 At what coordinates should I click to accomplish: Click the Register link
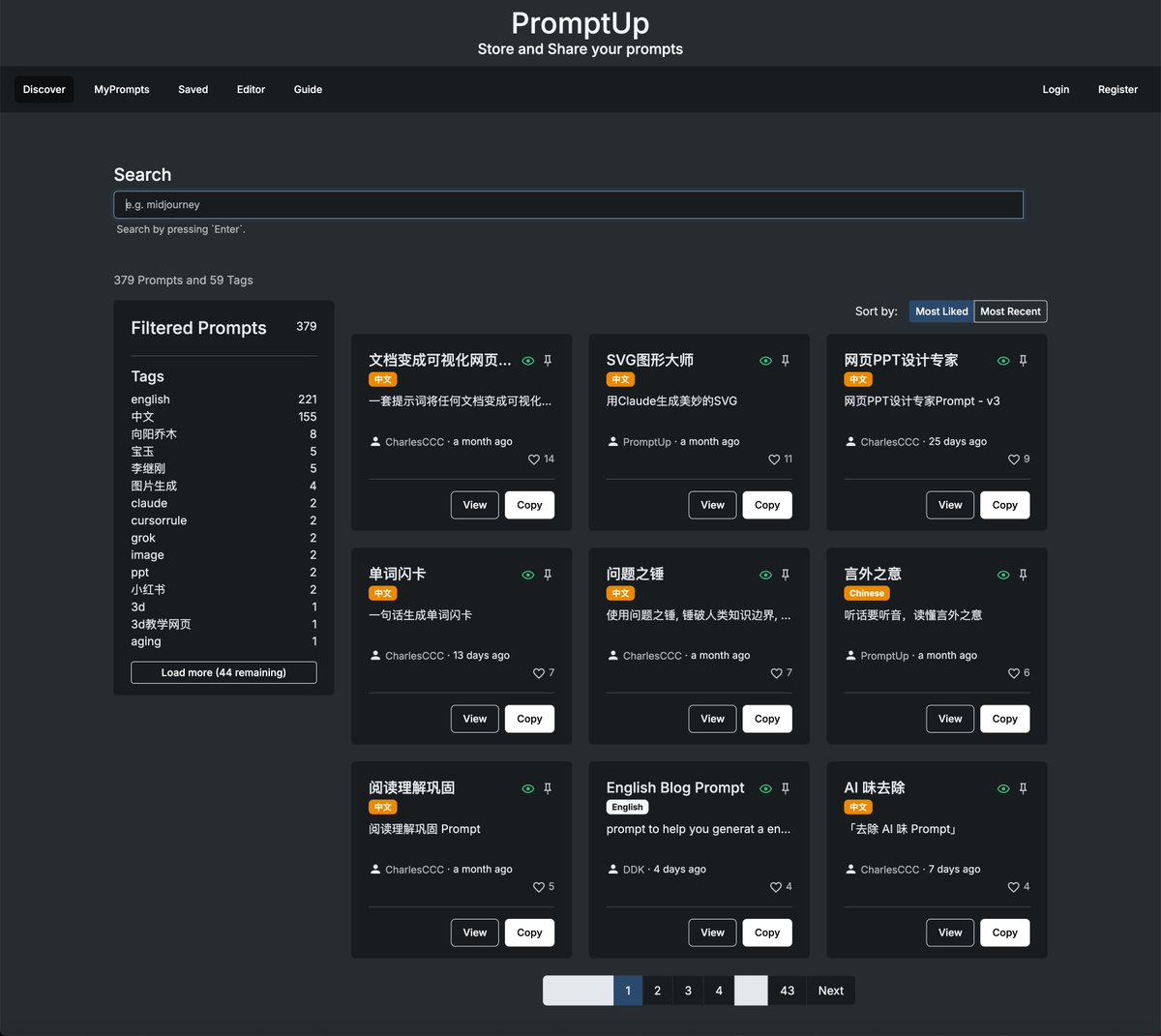(x=1117, y=89)
